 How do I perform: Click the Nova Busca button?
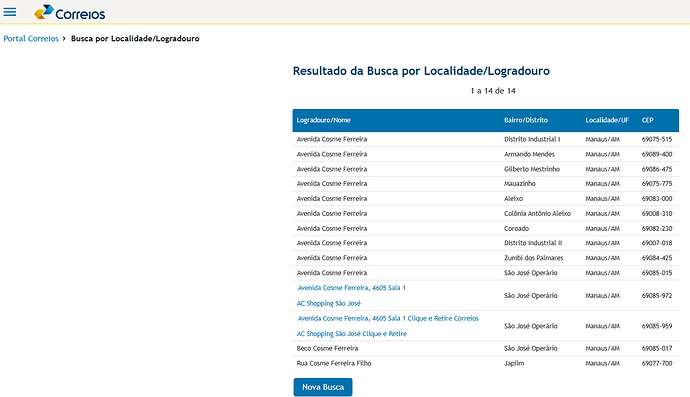(323, 387)
